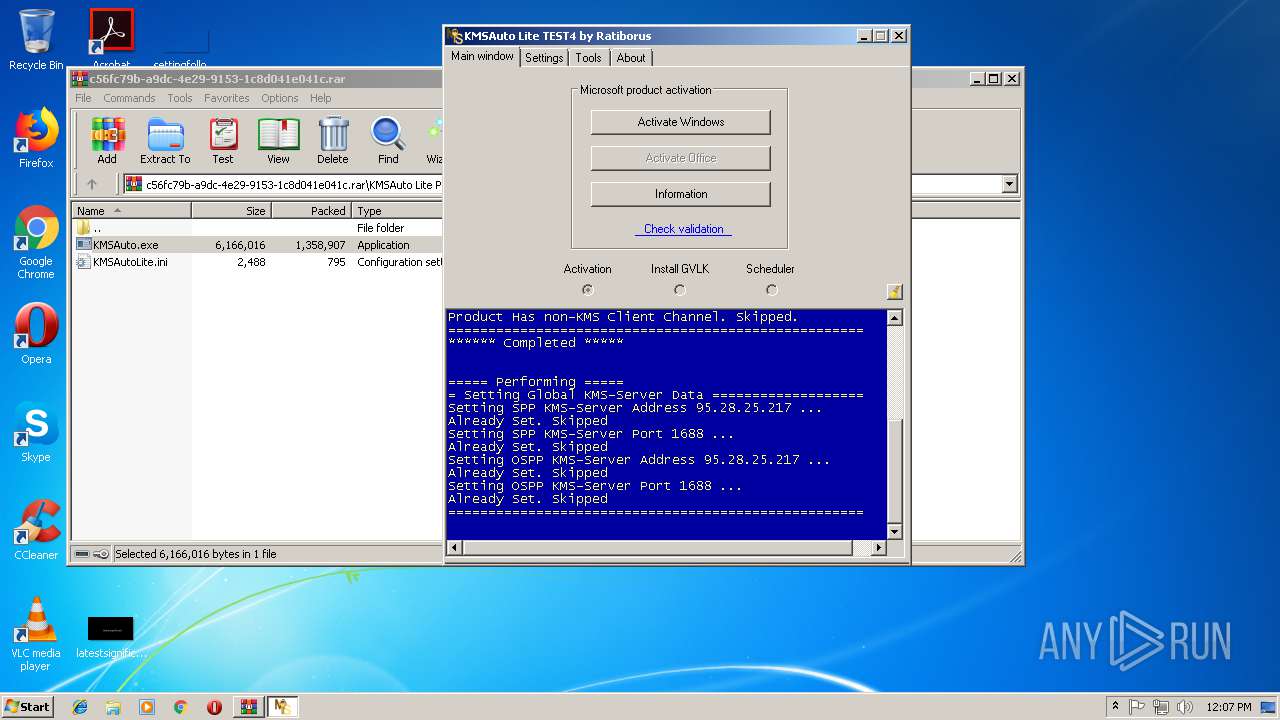Select the Scheduler radio button
The image size is (1280, 720).
771,290
